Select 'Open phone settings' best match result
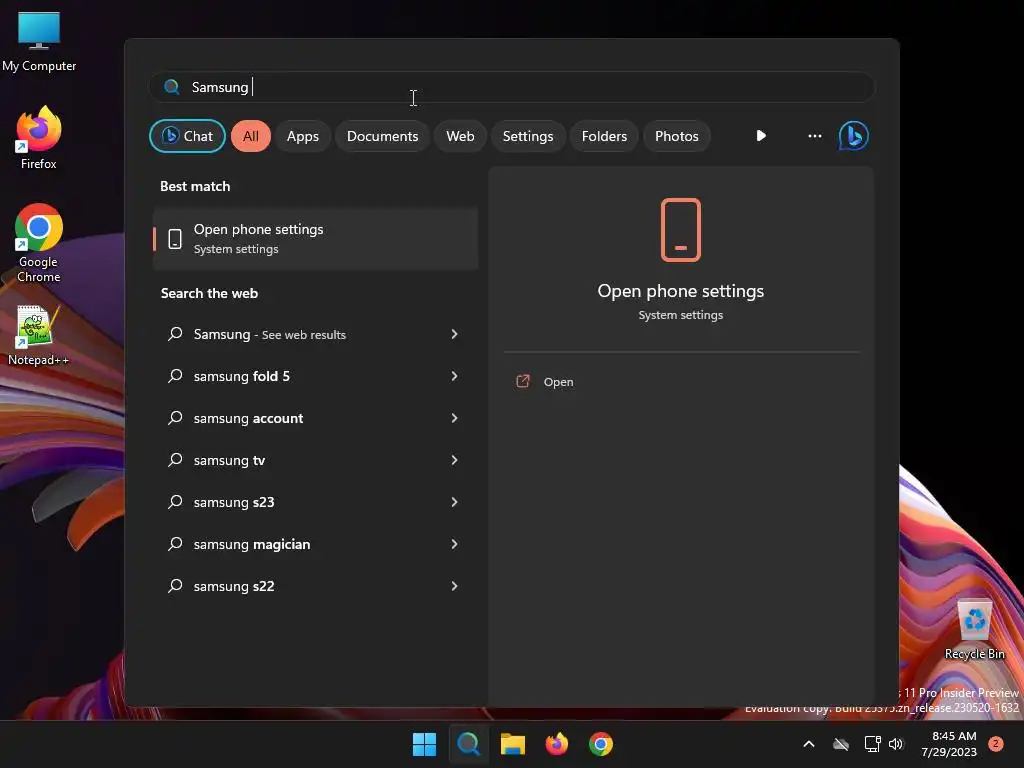The image size is (1024, 768). [x=315, y=238]
